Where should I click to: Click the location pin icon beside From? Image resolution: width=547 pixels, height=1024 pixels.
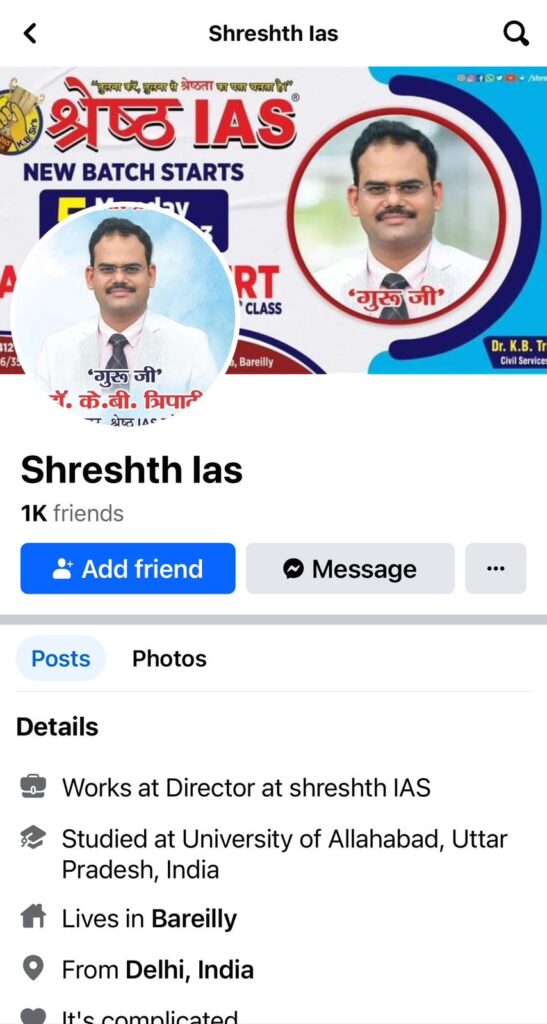(x=33, y=970)
